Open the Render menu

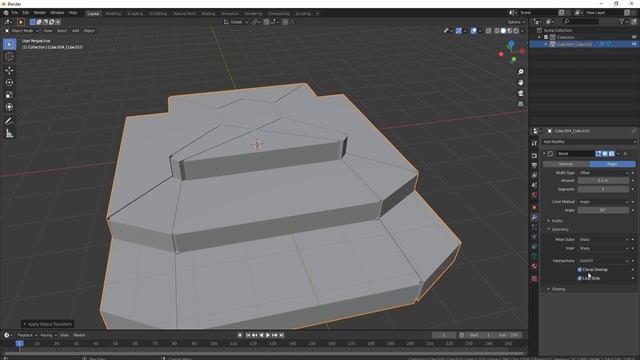[40, 13]
